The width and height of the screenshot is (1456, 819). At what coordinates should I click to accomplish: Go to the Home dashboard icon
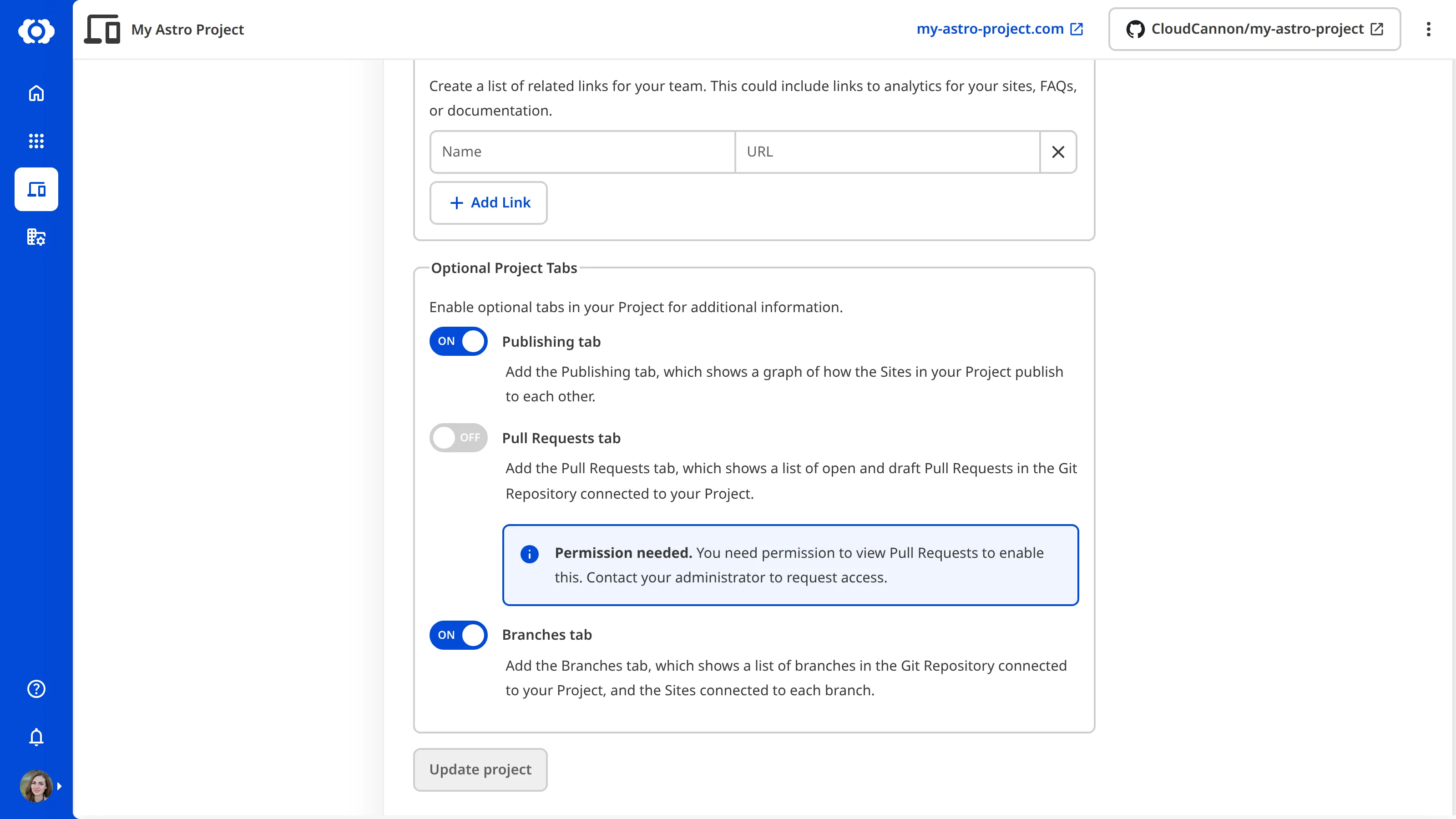coord(36,93)
